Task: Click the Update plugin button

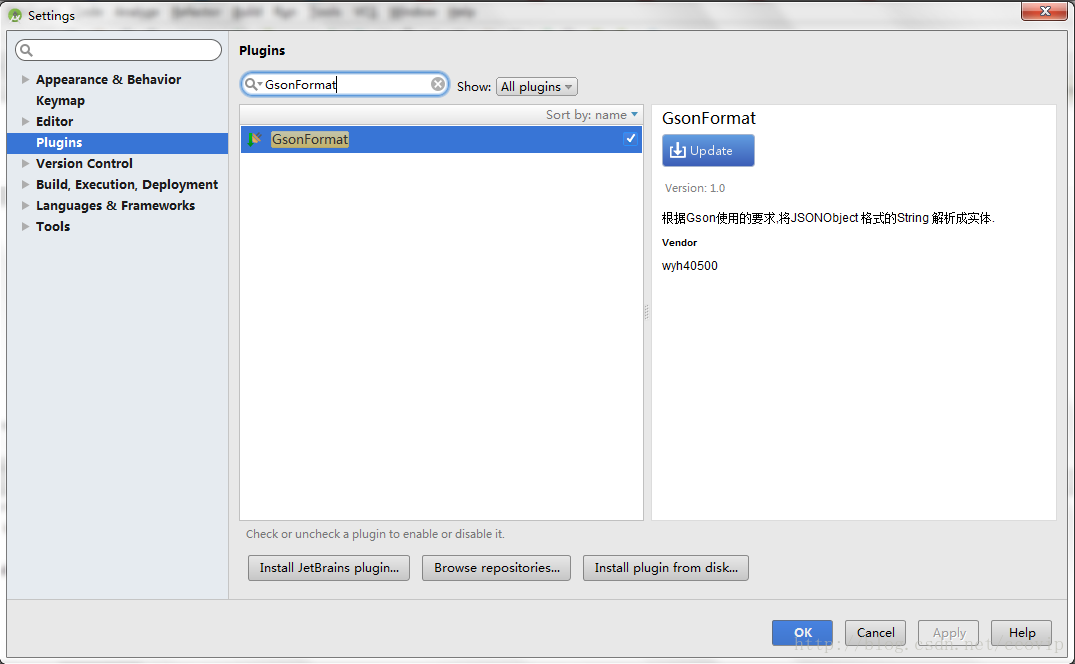Action: [708, 150]
